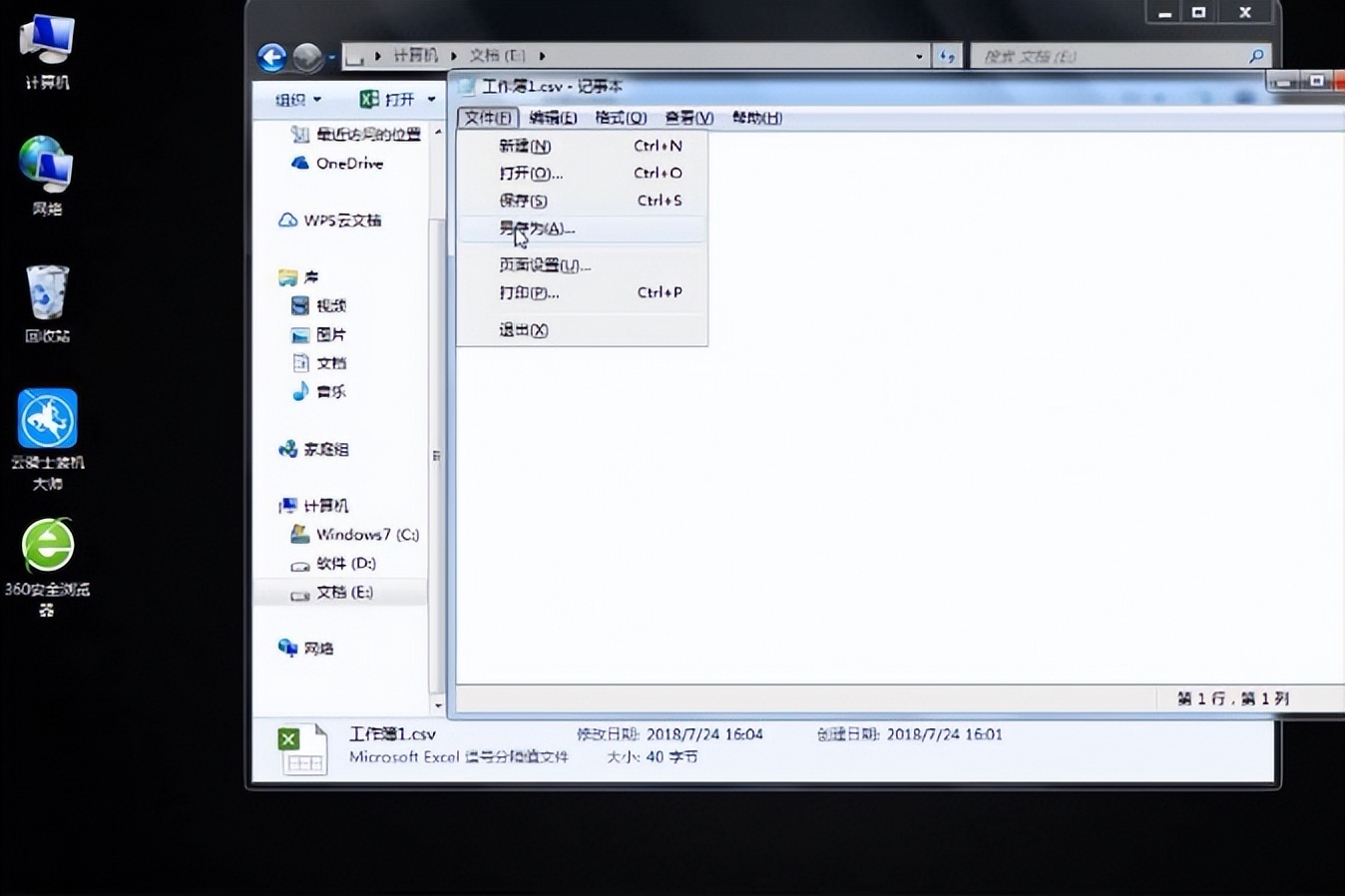Click the 第1行, 第1列 status bar text

coord(1233,698)
